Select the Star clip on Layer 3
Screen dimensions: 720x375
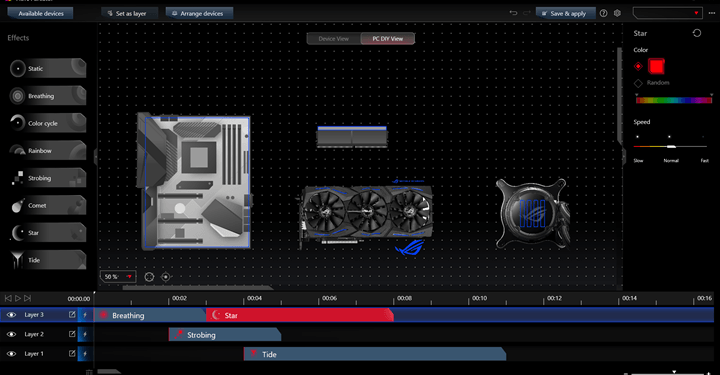coord(300,315)
